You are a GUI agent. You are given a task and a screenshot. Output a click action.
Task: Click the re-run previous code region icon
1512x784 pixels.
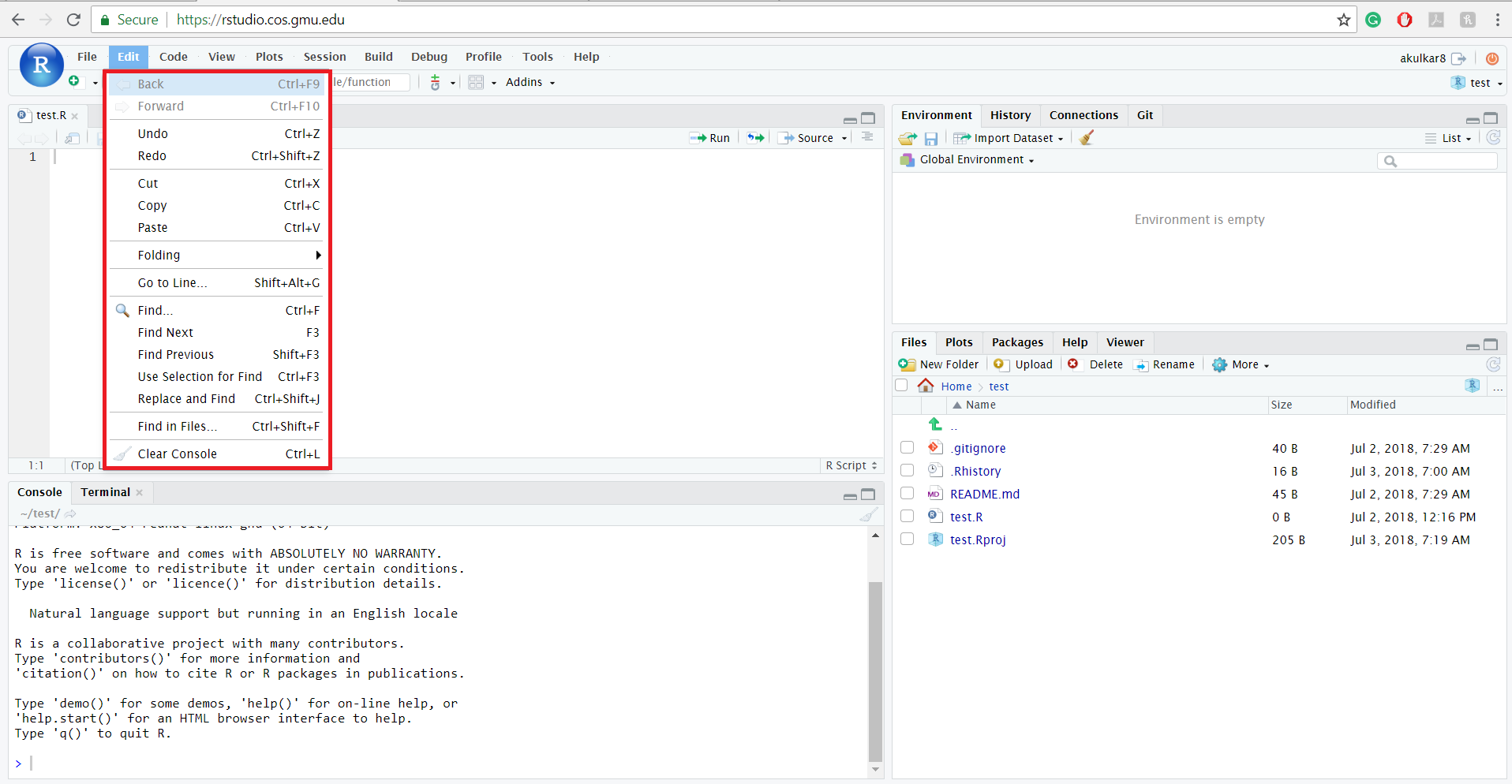click(x=756, y=137)
